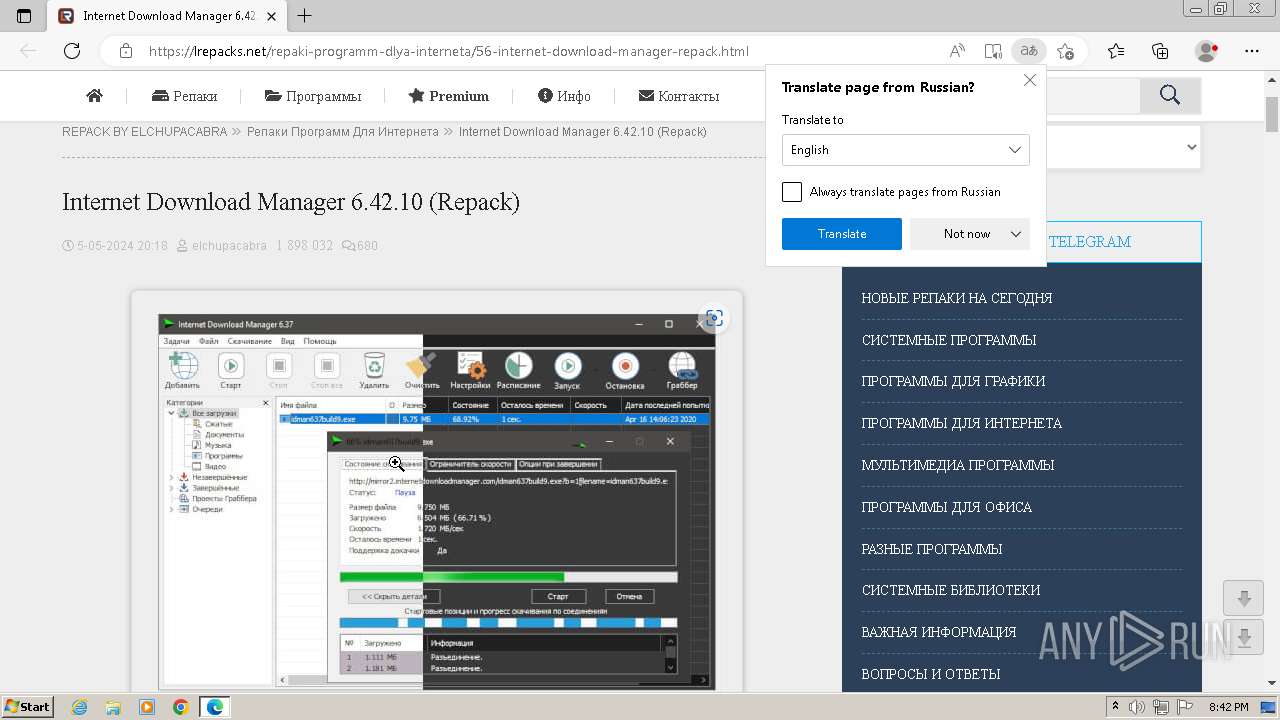This screenshot has width=1280, height=720.
Task: Enable Always translate pages from Russian
Action: coord(792,192)
